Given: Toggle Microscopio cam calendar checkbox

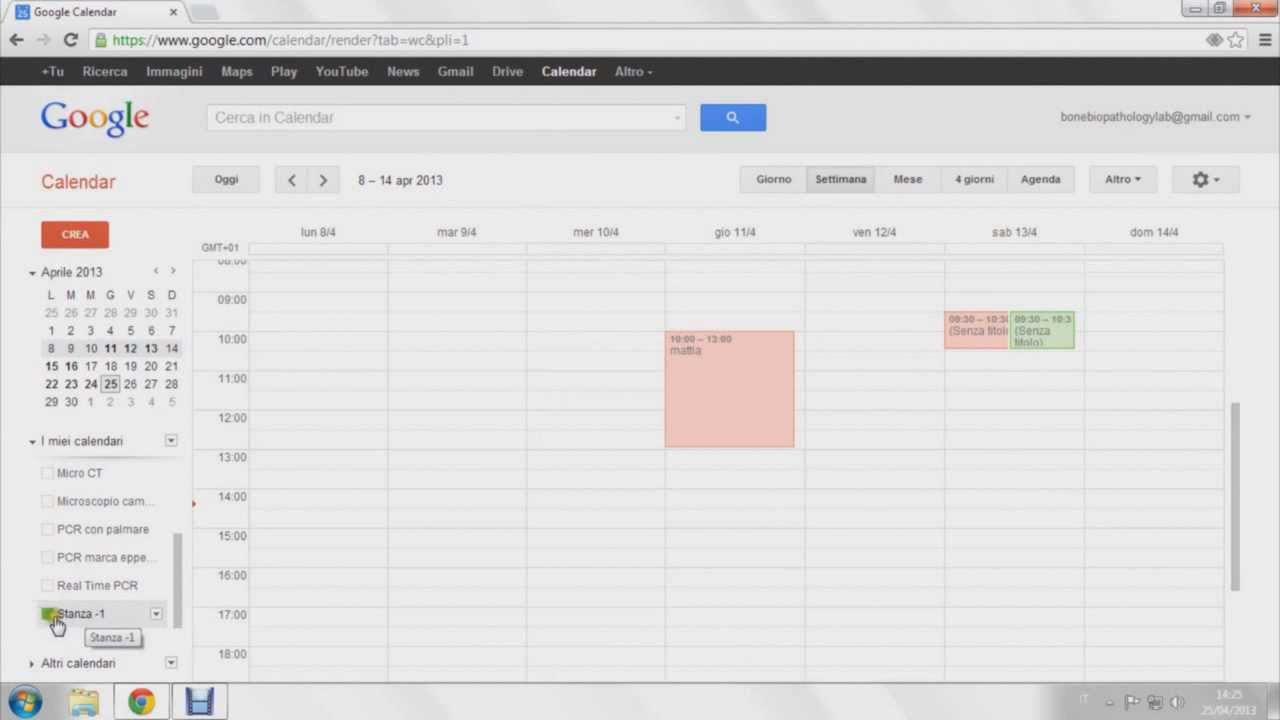Looking at the screenshot, I should tap(47, 501).
